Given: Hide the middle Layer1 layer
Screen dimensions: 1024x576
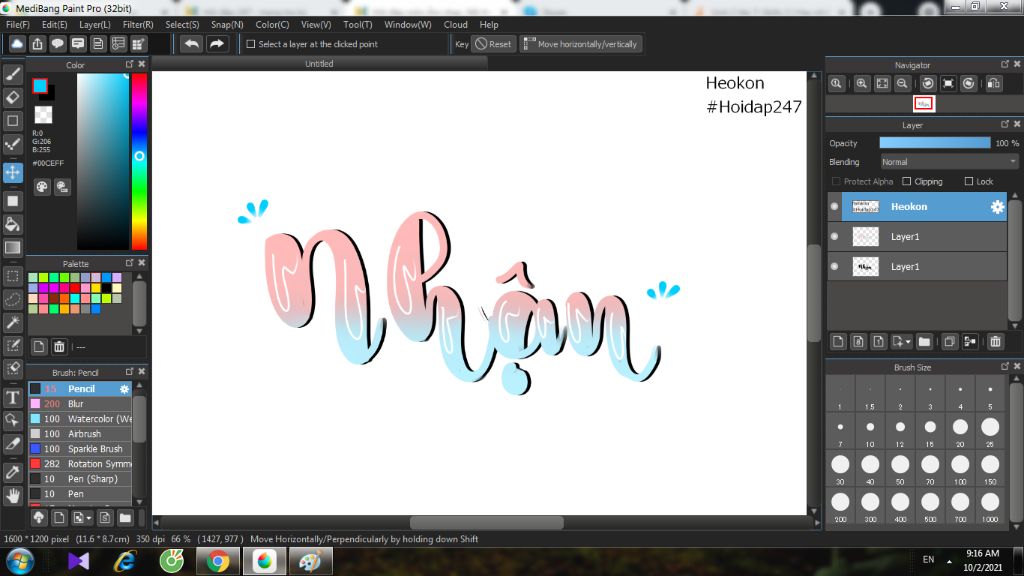Looking at the screenshot, I should (x=835, y=236).
